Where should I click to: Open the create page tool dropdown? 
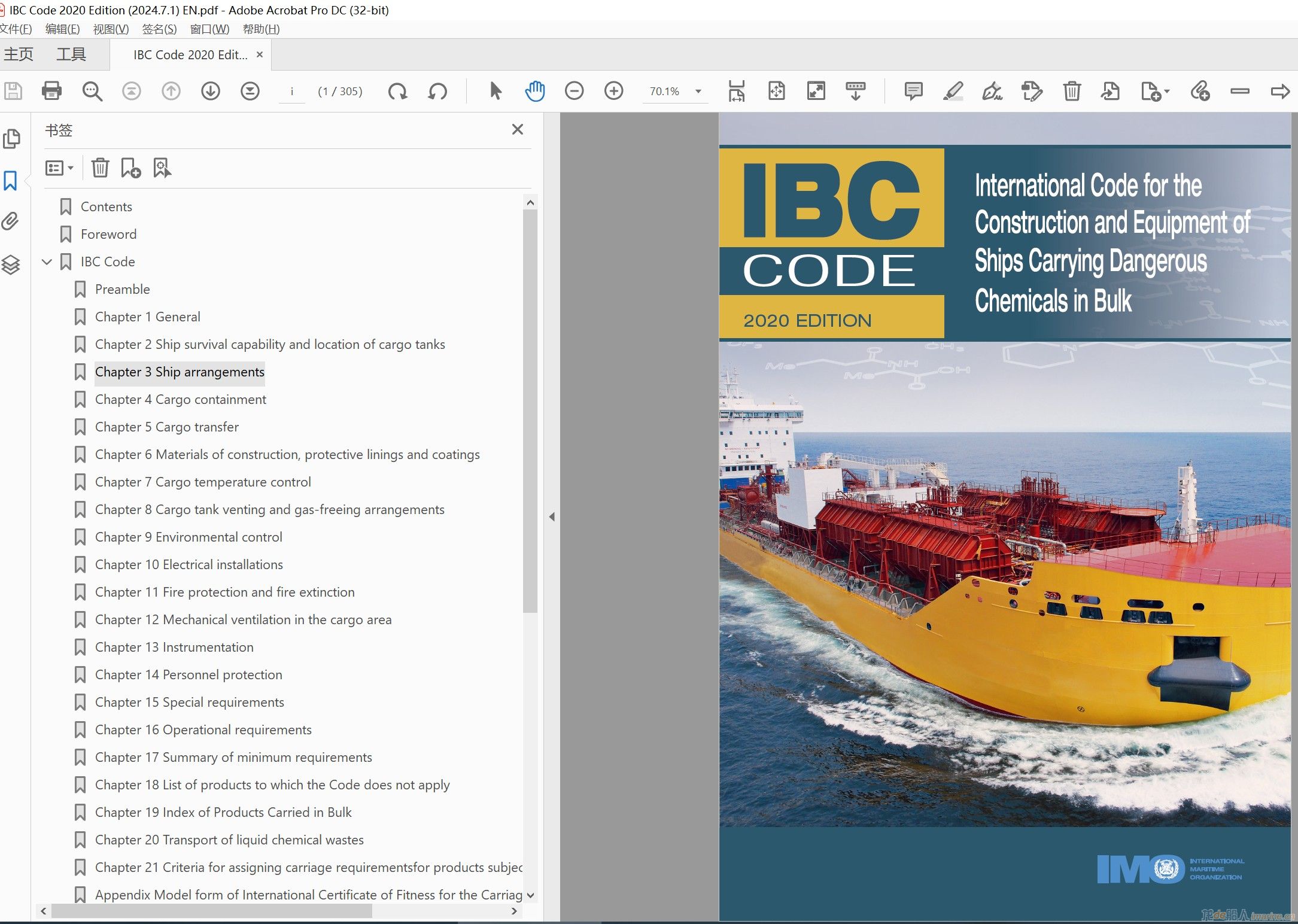[x=1155, y=91]
